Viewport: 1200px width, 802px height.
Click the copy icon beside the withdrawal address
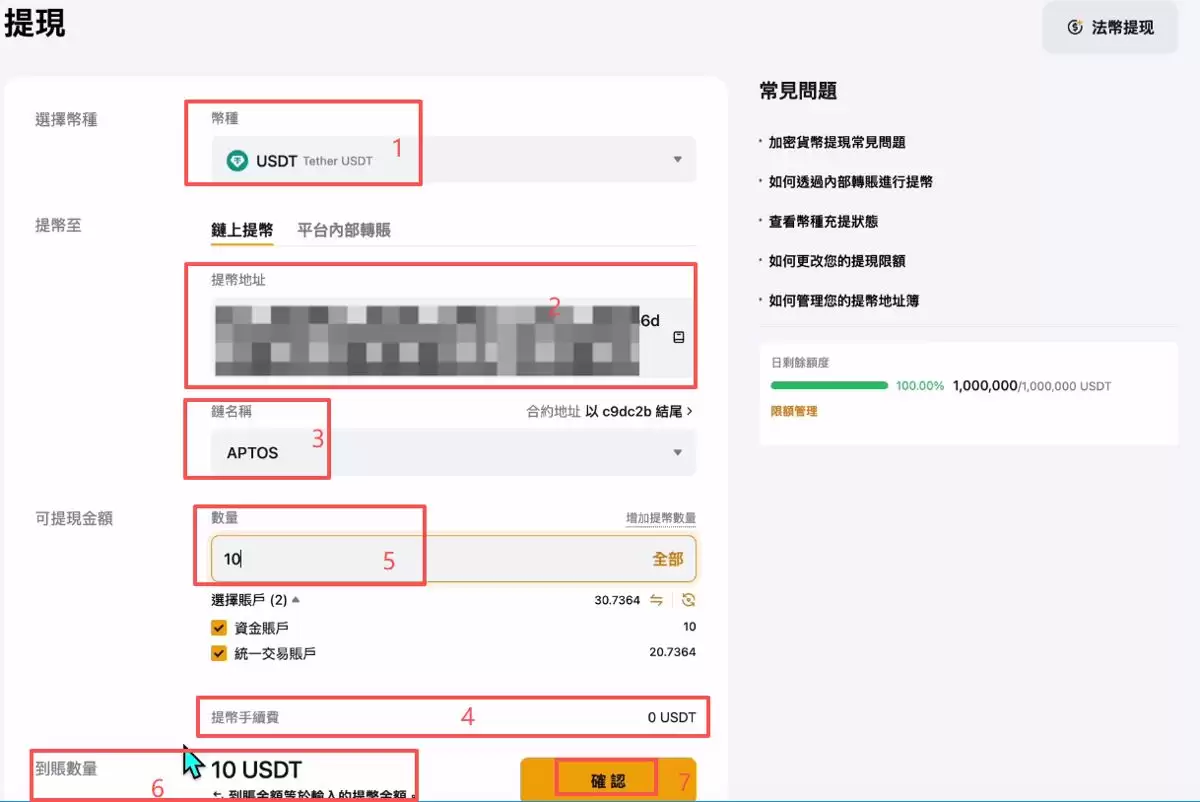point(679,339)
